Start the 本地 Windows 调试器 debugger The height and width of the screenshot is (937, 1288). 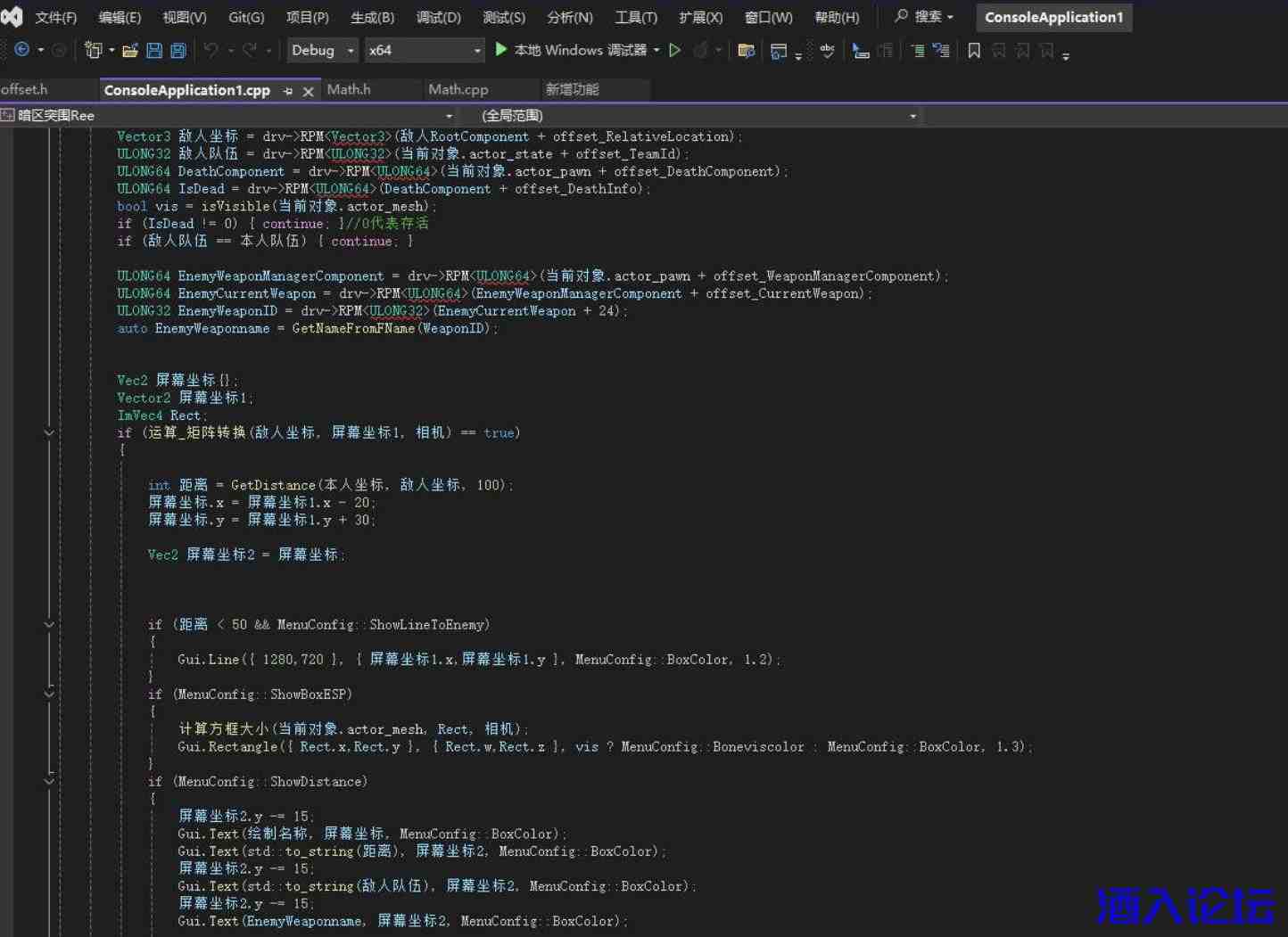[x=571, y=51]
